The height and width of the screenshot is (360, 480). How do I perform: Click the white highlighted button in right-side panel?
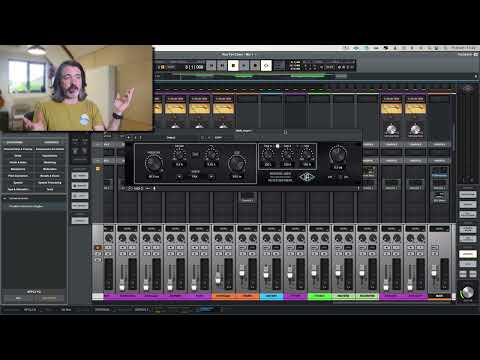pos(468,254)
